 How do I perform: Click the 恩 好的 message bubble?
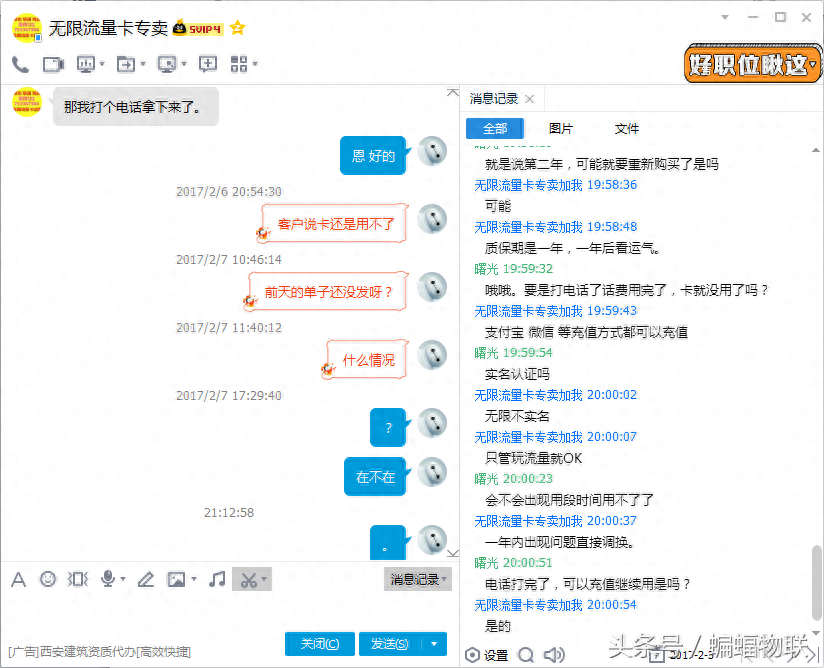(374, 156)
